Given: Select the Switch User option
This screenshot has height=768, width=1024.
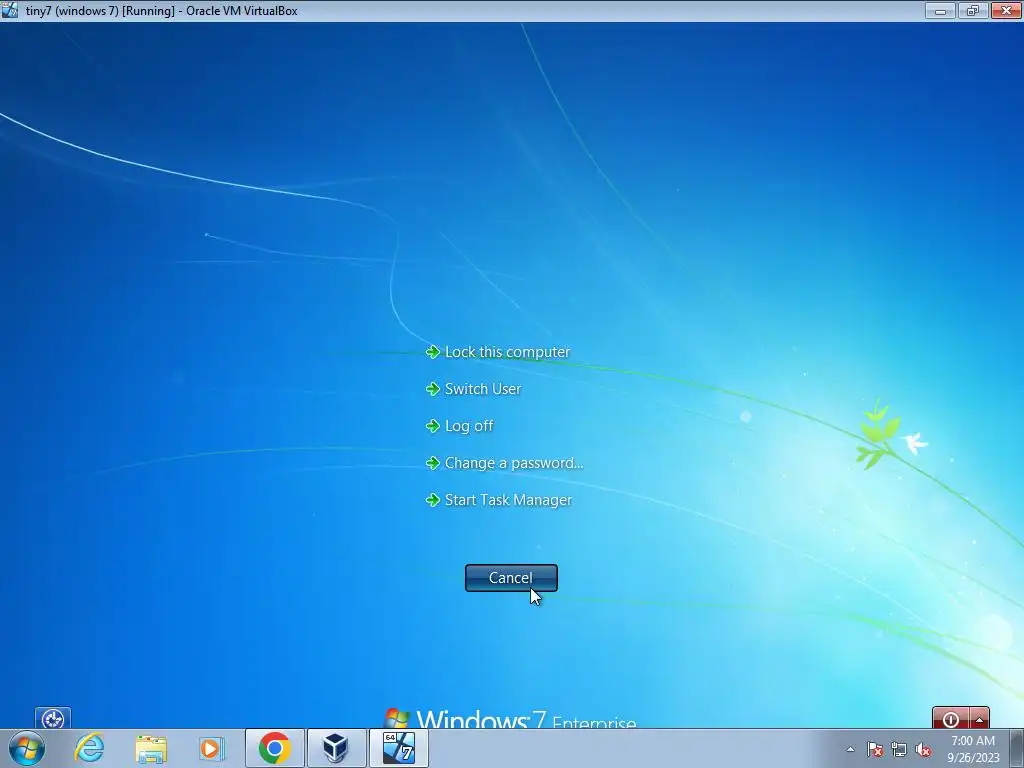Looking at the screenshot, I should [473, 389].
